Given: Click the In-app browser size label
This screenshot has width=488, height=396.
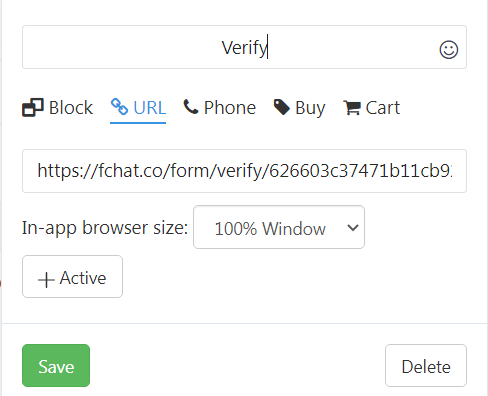Looking at the screenshot, I should pos(105,228).
